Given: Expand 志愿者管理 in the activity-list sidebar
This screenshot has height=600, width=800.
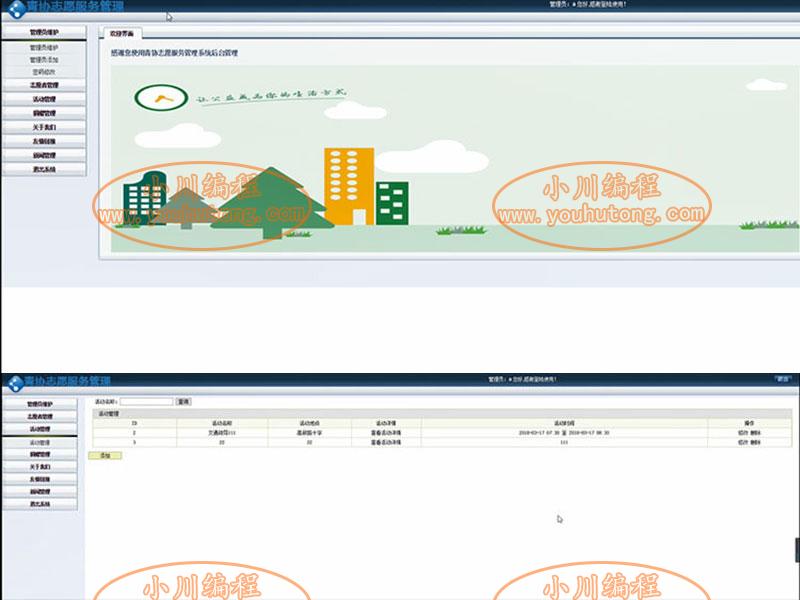Looking at the screenshot, I should pos(40,416).
